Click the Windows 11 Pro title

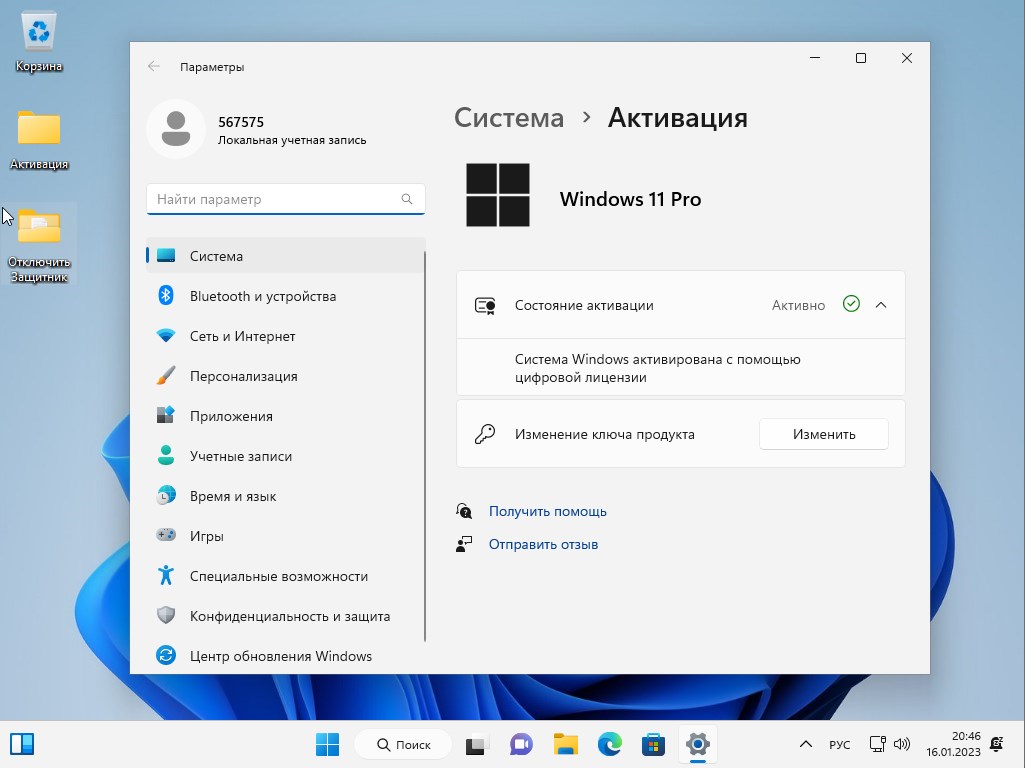click(630, 199)
